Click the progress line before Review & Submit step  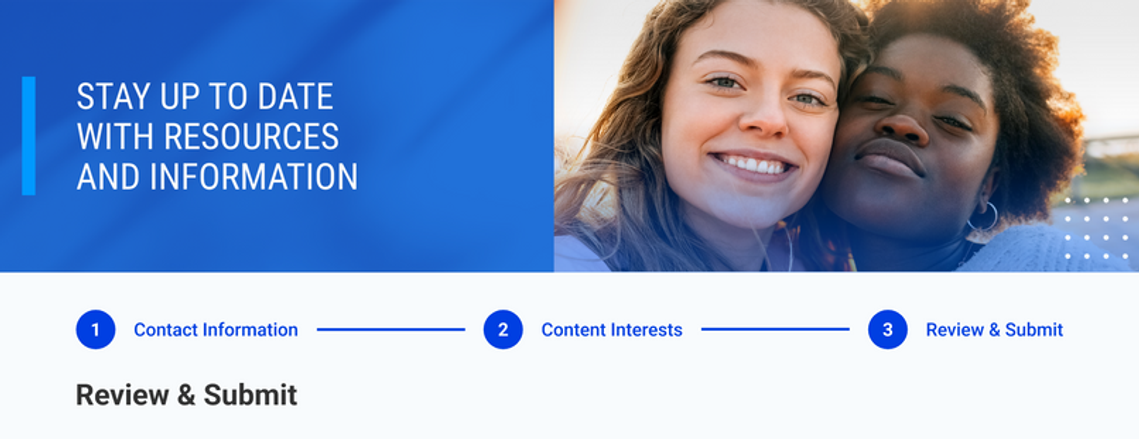tap(775, 330)
